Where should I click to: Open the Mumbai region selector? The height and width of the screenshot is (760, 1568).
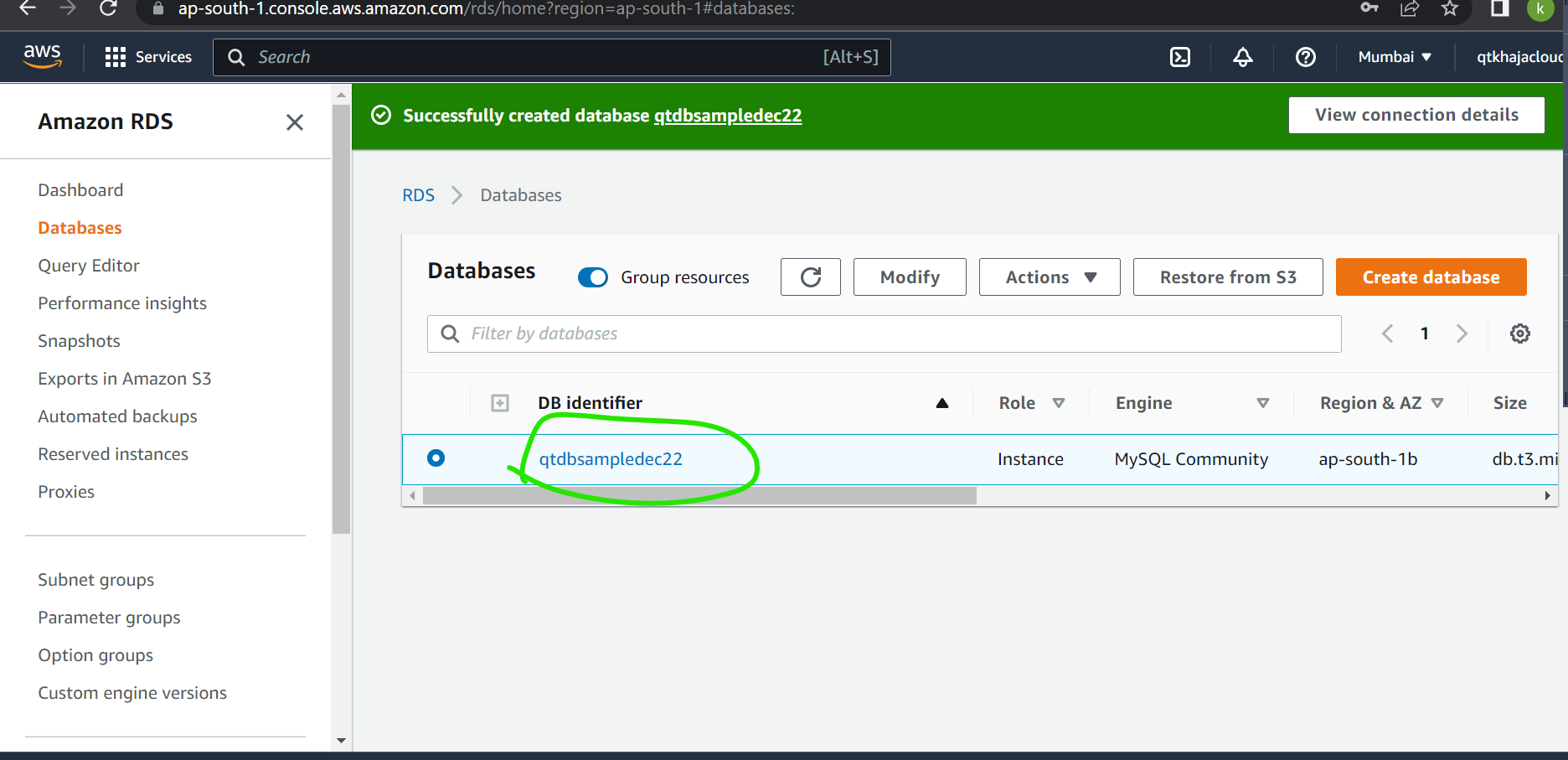click(x=1394, y=57)
